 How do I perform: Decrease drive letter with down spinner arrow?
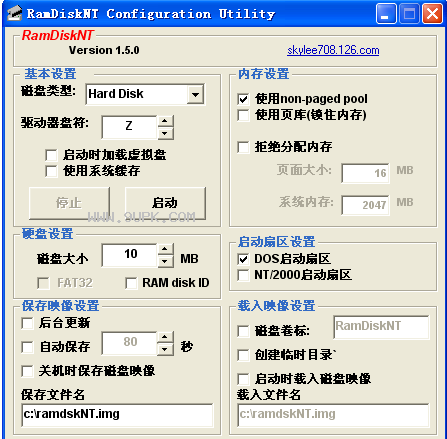tap(165, 133)
